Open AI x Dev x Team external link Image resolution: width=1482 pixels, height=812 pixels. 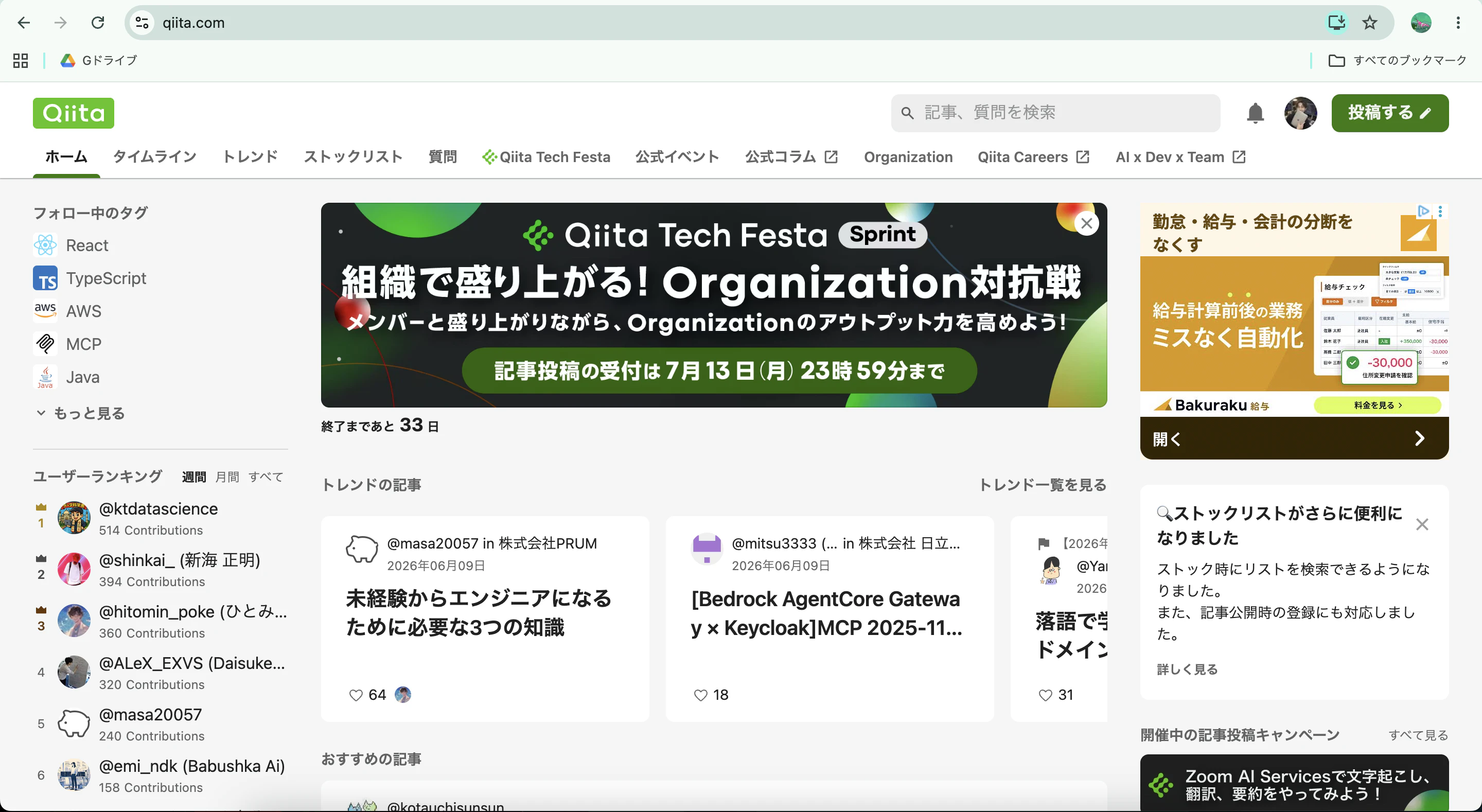(x=1180, y=156)
